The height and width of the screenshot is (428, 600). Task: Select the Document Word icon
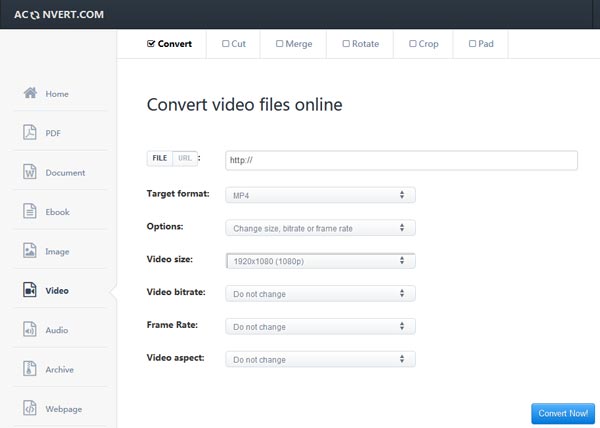click(x=30, y=172)
